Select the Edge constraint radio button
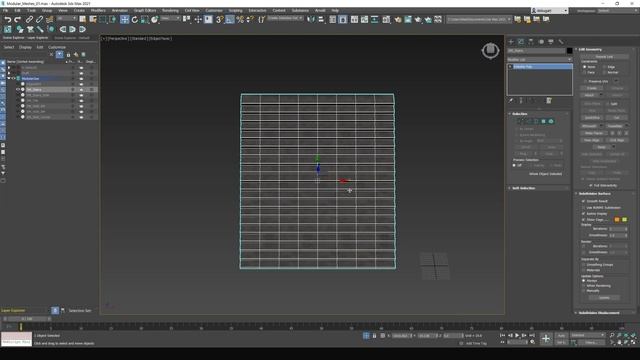The width and height of the screenshot is (640, 360). pyautogui.click(x=604, y=67)
